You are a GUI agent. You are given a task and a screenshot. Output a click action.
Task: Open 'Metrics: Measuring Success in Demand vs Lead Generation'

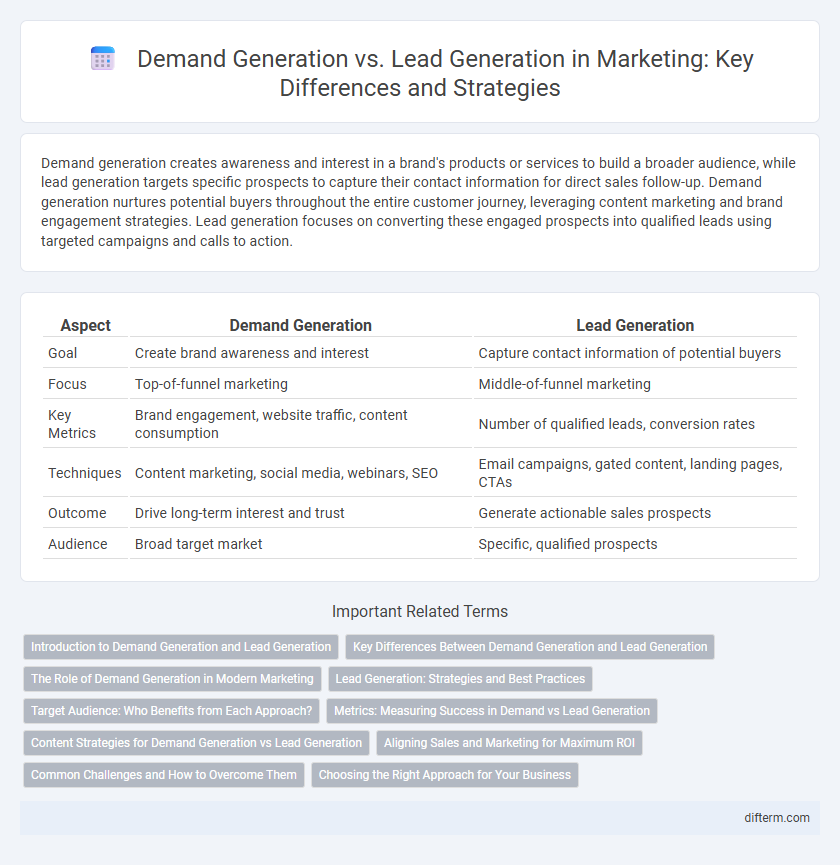(x=492, y=711)
